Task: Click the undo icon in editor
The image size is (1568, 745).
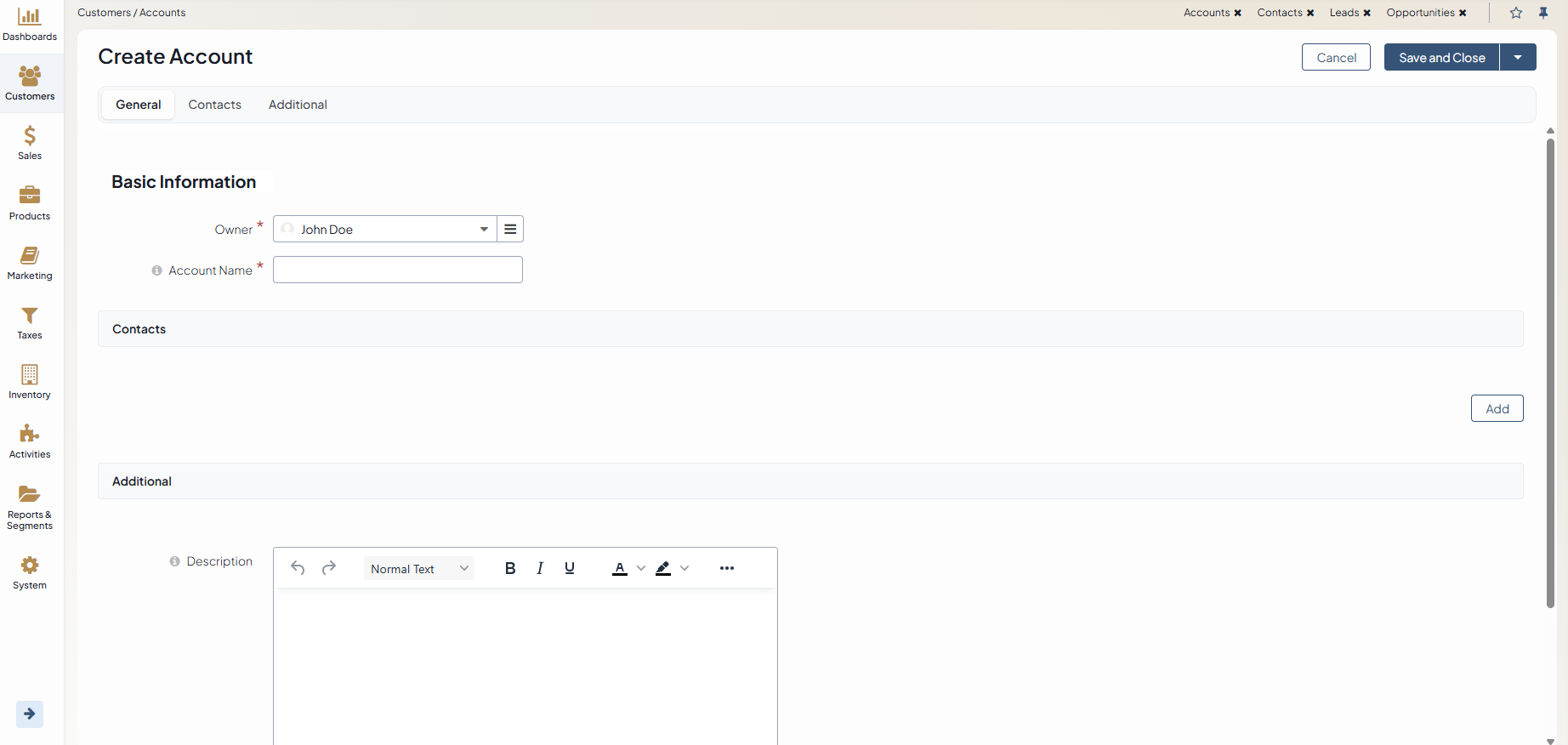Action: tap(298, 568)
